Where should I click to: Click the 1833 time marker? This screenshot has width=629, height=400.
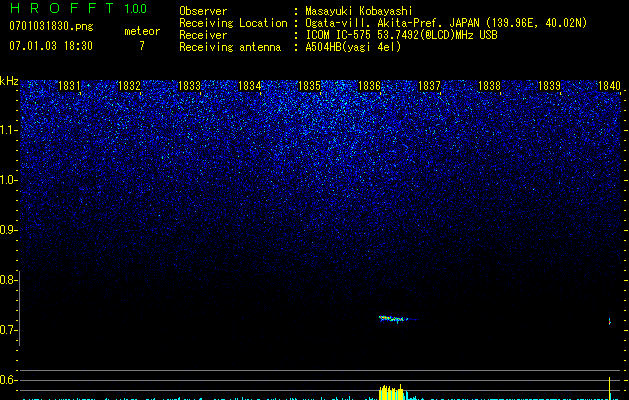coord(189,86)
